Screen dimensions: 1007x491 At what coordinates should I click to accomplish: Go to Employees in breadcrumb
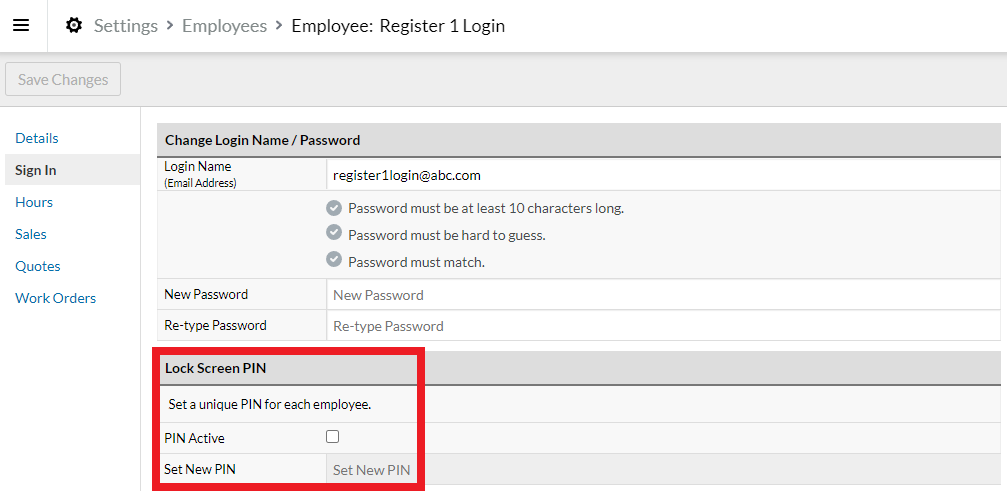(x=224, y=26)
